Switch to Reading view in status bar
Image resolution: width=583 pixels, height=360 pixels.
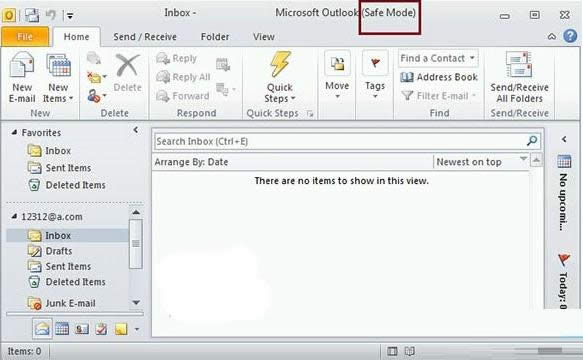click(409, 351)
